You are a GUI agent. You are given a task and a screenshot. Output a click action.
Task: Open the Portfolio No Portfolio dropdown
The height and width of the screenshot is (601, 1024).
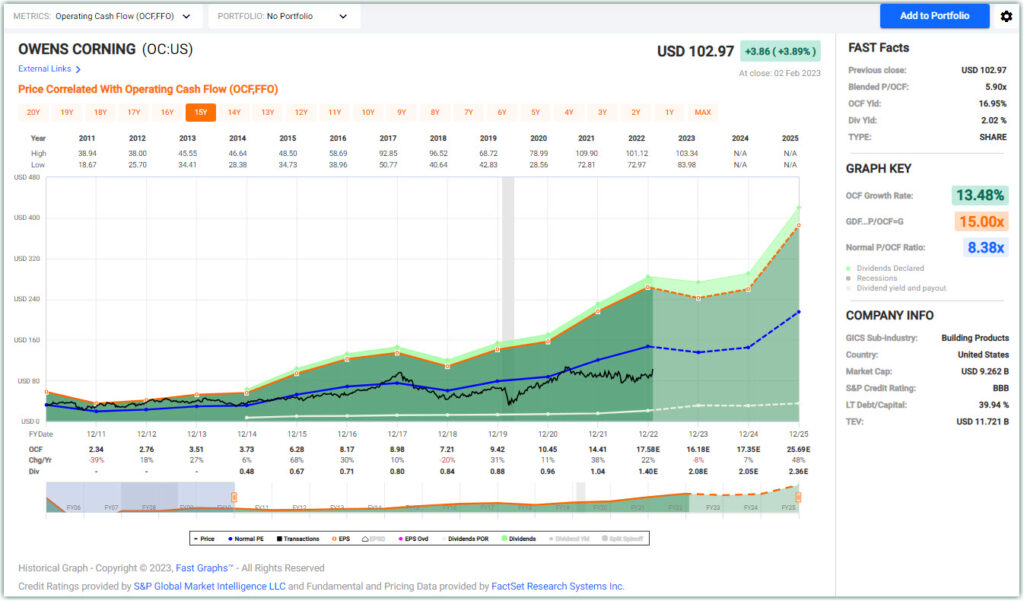pyautogui.click(x=284, y=16)
